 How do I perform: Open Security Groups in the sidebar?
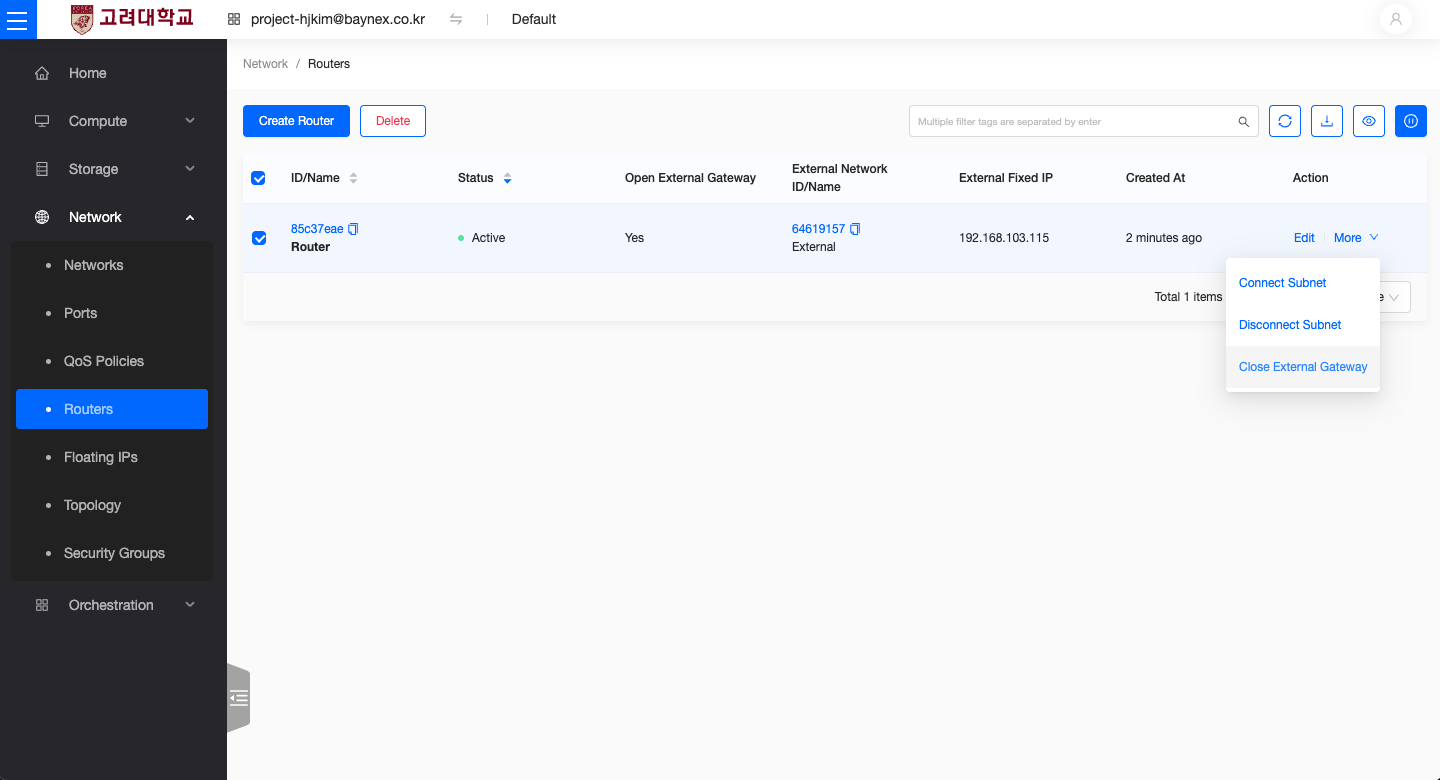(112, 553)
